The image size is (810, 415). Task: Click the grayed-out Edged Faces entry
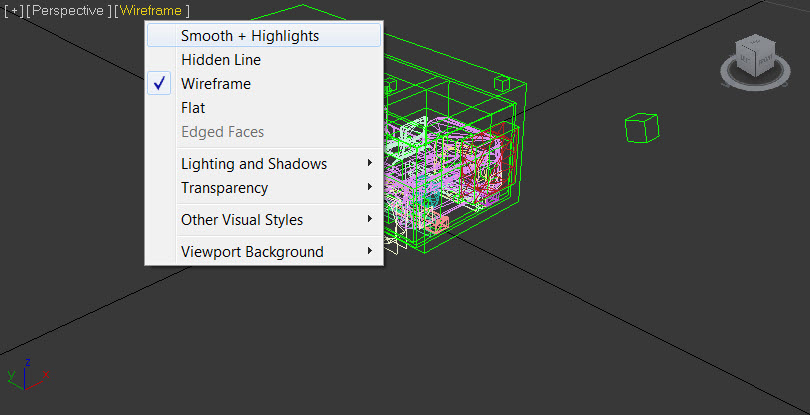click(x=222, y=132)
